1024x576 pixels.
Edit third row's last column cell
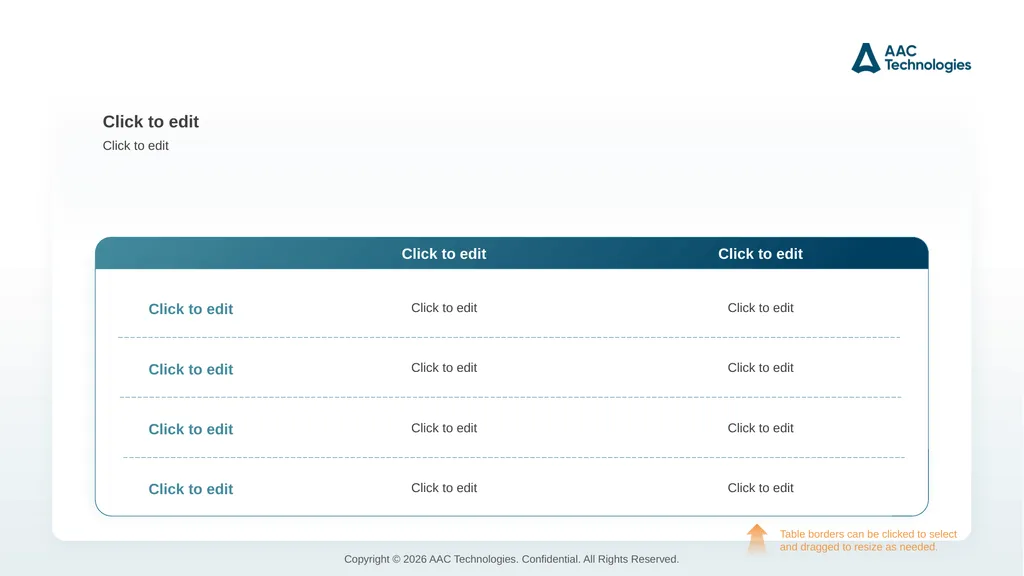[x=761, y=428]
